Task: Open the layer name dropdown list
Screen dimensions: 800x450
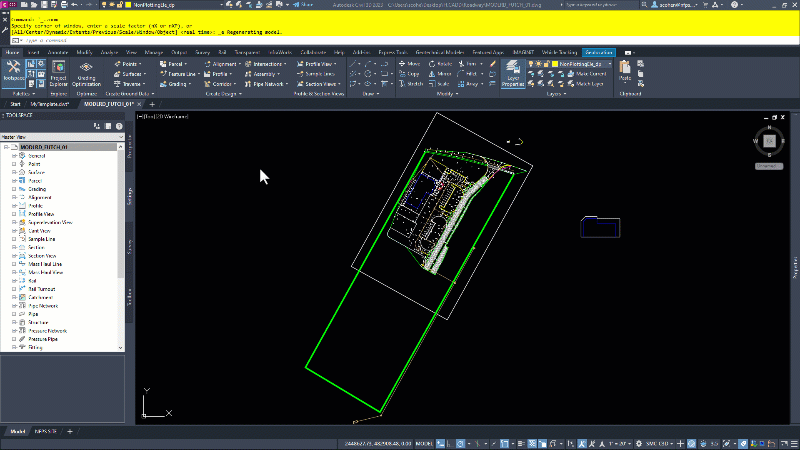Action: 586,63
